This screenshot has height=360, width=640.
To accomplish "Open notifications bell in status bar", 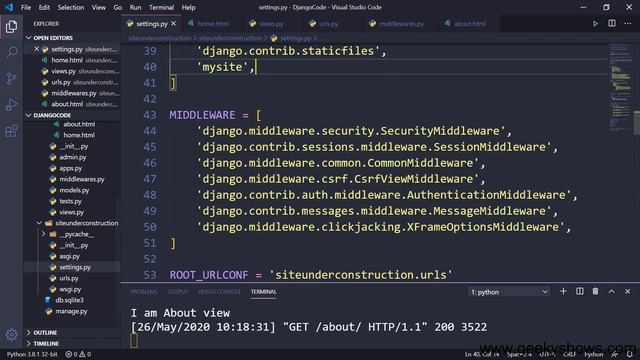I will (x=630, y=354).
